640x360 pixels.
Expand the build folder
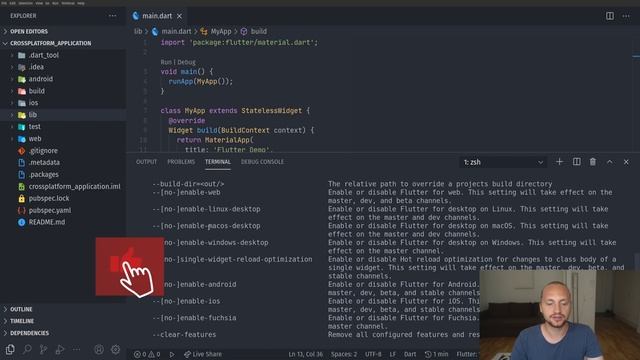click(x=63, y=91)
